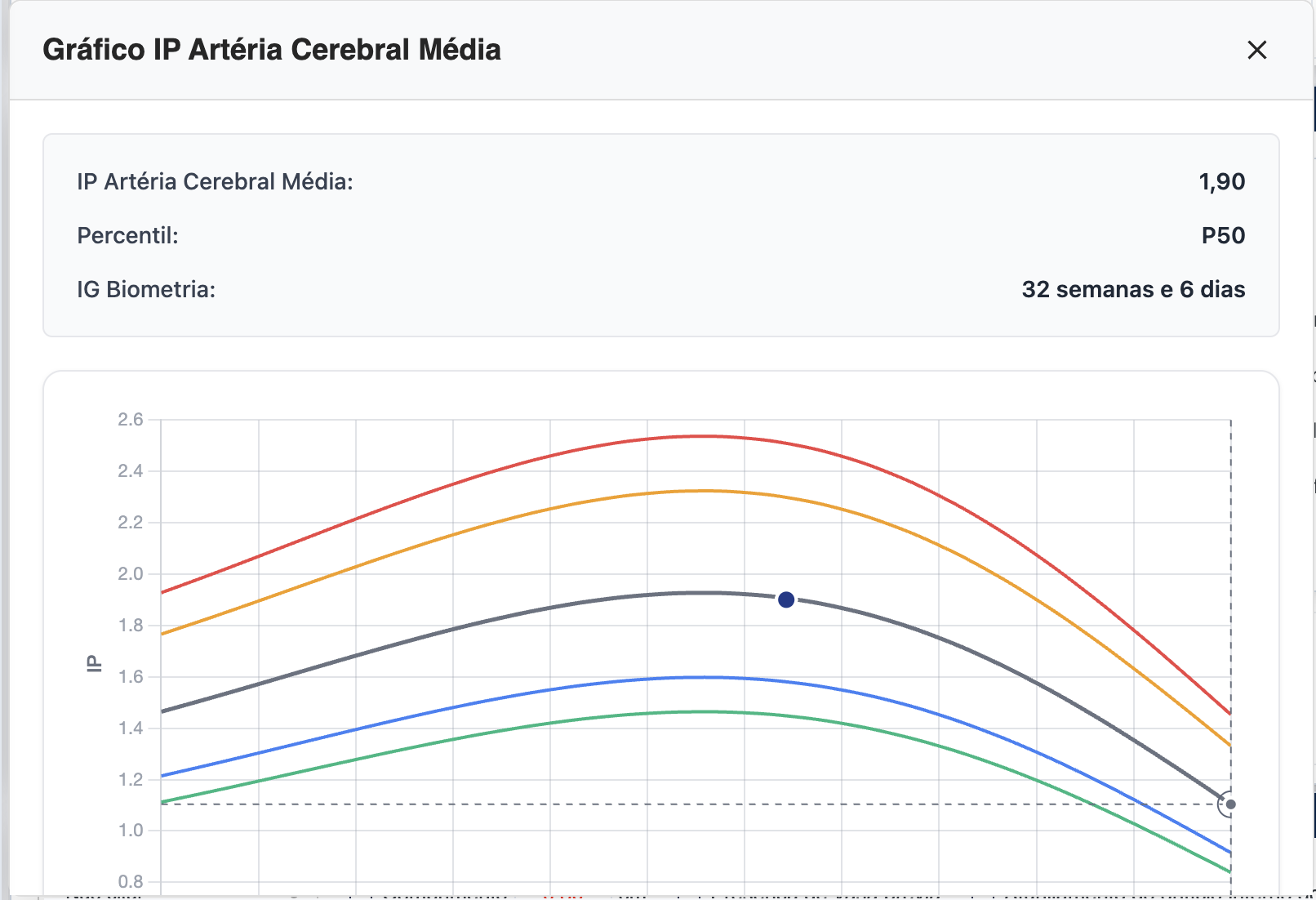Screen dimensions: 1316x900
Task: Click the 32 semanas e 6 dias value
Action: tap(1133, 289)
